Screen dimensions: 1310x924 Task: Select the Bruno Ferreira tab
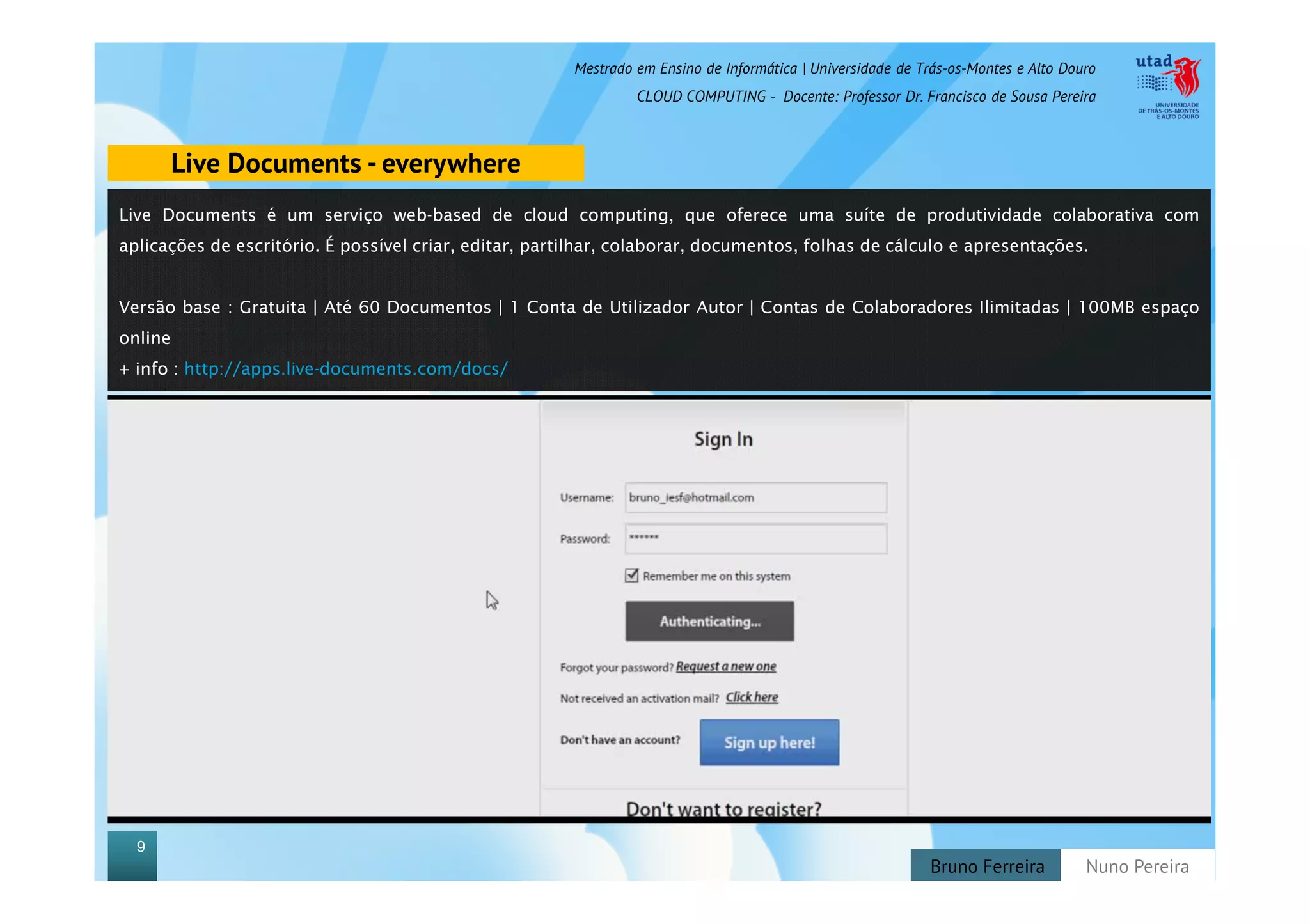[986, 866]
